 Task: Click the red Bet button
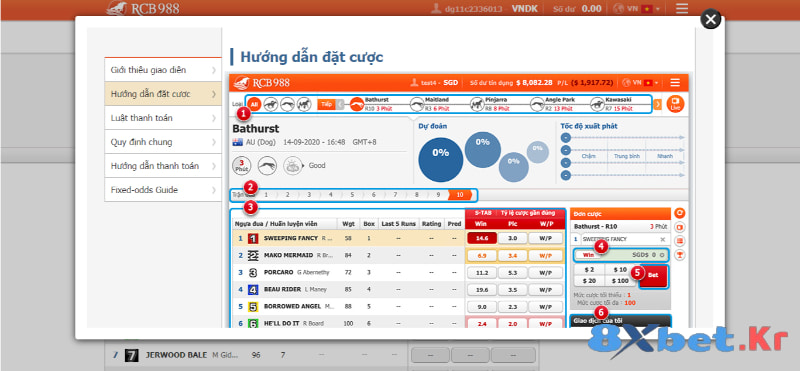(653, 275)
